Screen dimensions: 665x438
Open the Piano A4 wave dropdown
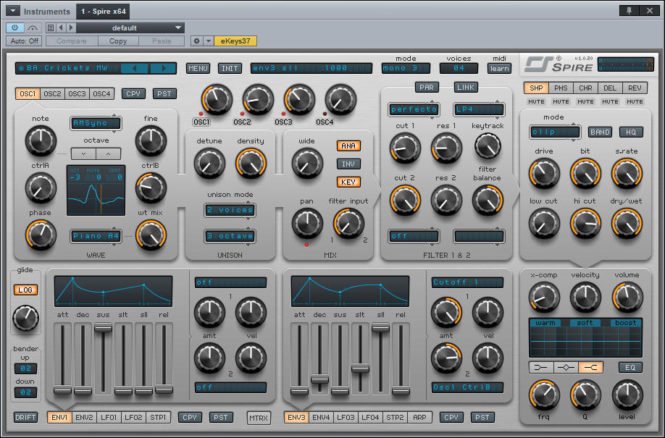95,236
